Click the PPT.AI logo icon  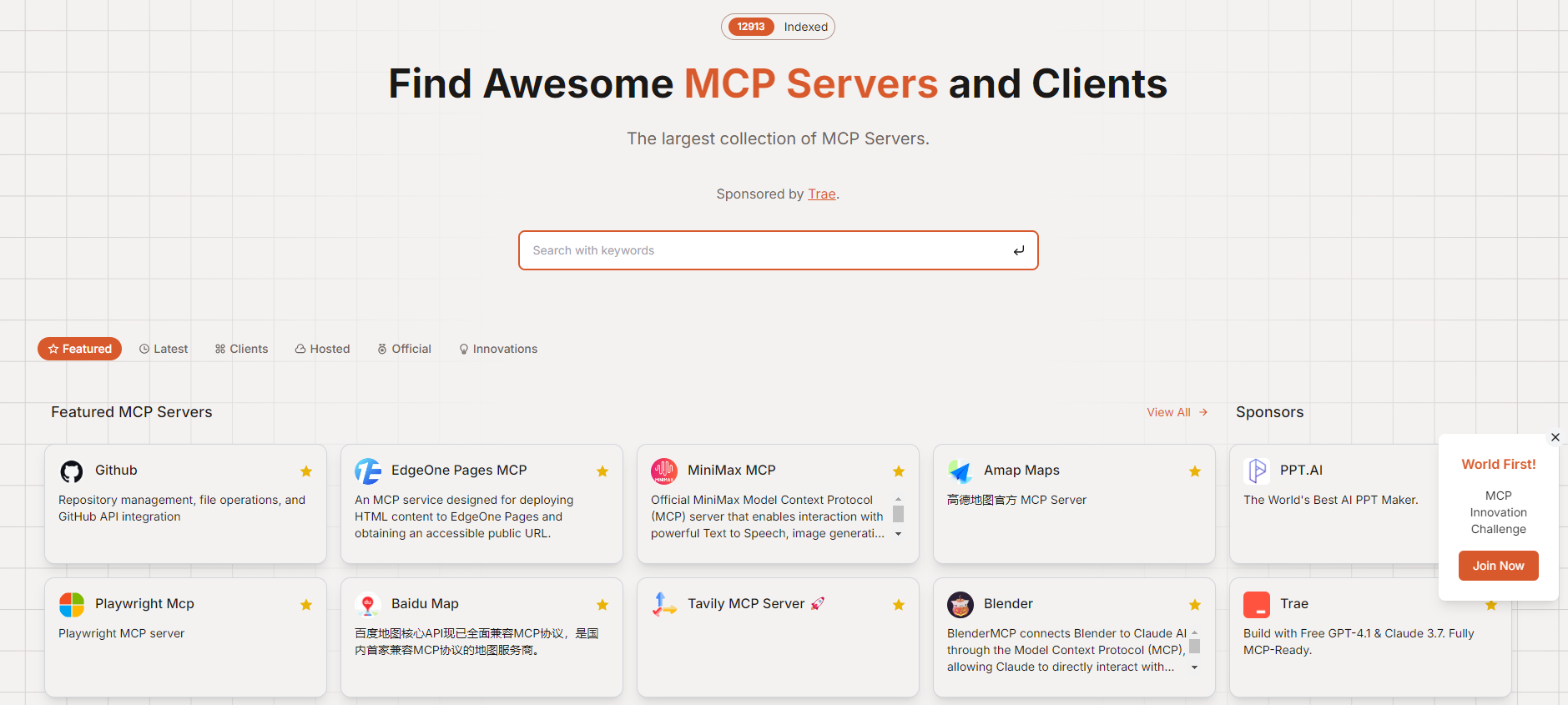pos(1257,471)
